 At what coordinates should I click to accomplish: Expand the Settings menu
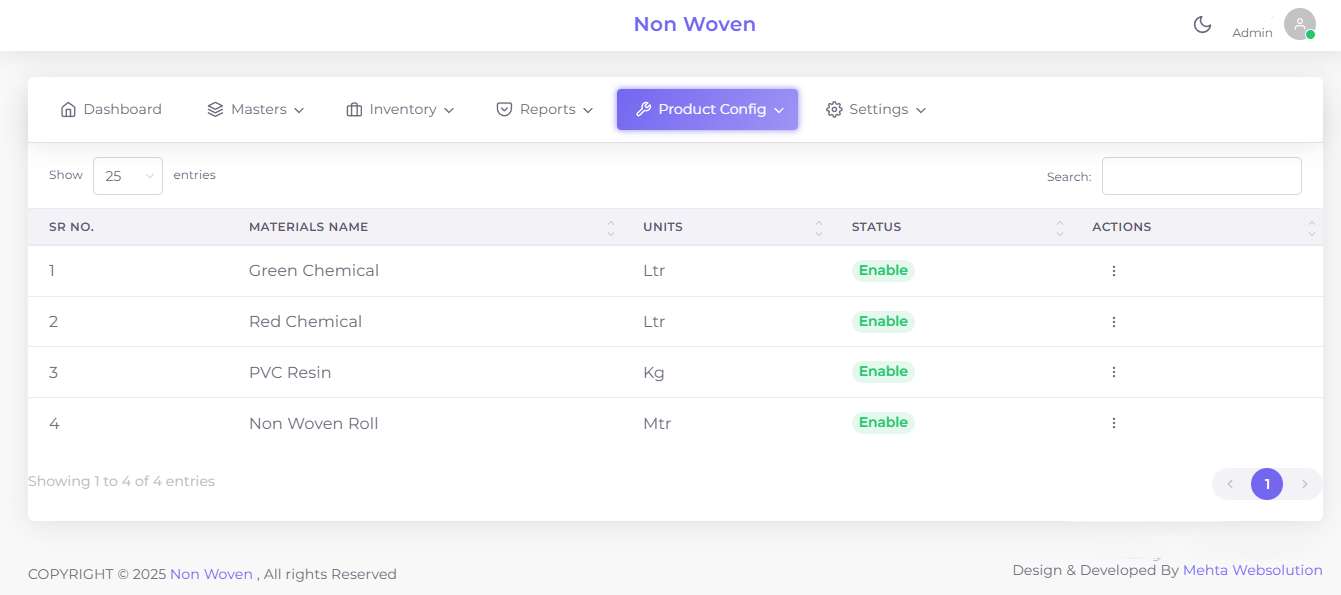876,110
